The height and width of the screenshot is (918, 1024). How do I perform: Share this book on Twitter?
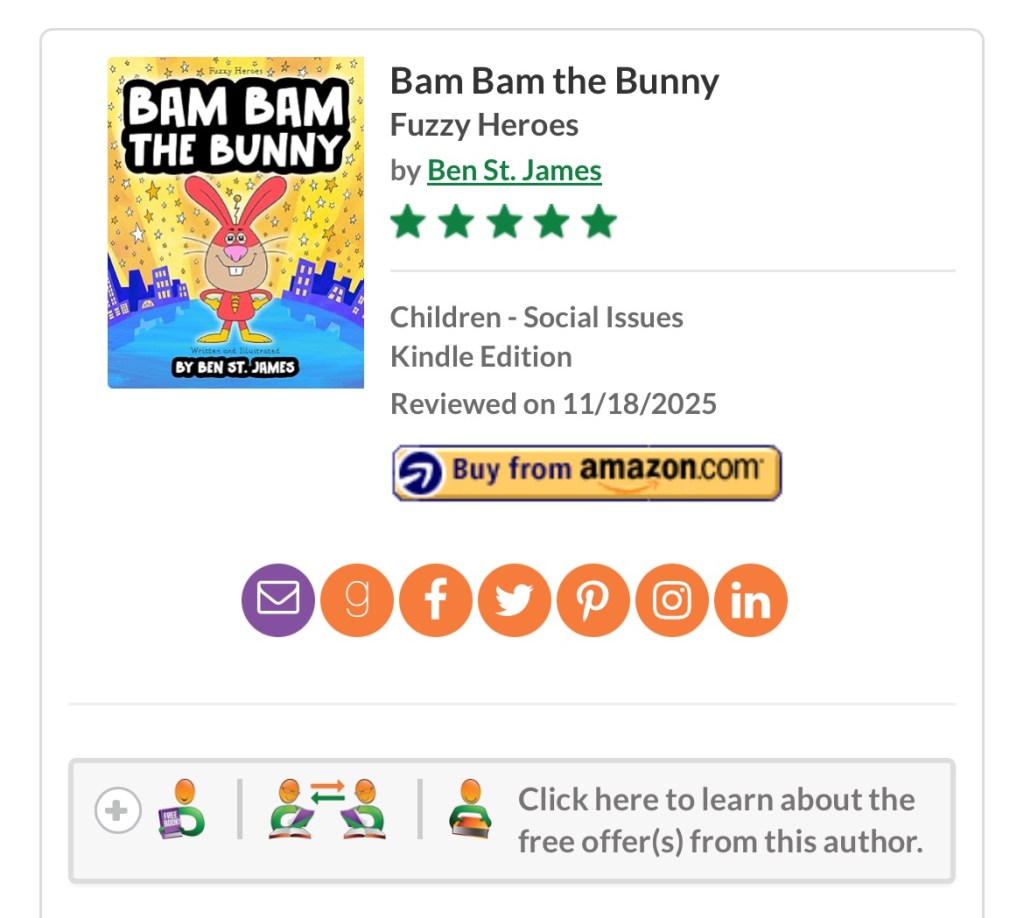point(514,600)
